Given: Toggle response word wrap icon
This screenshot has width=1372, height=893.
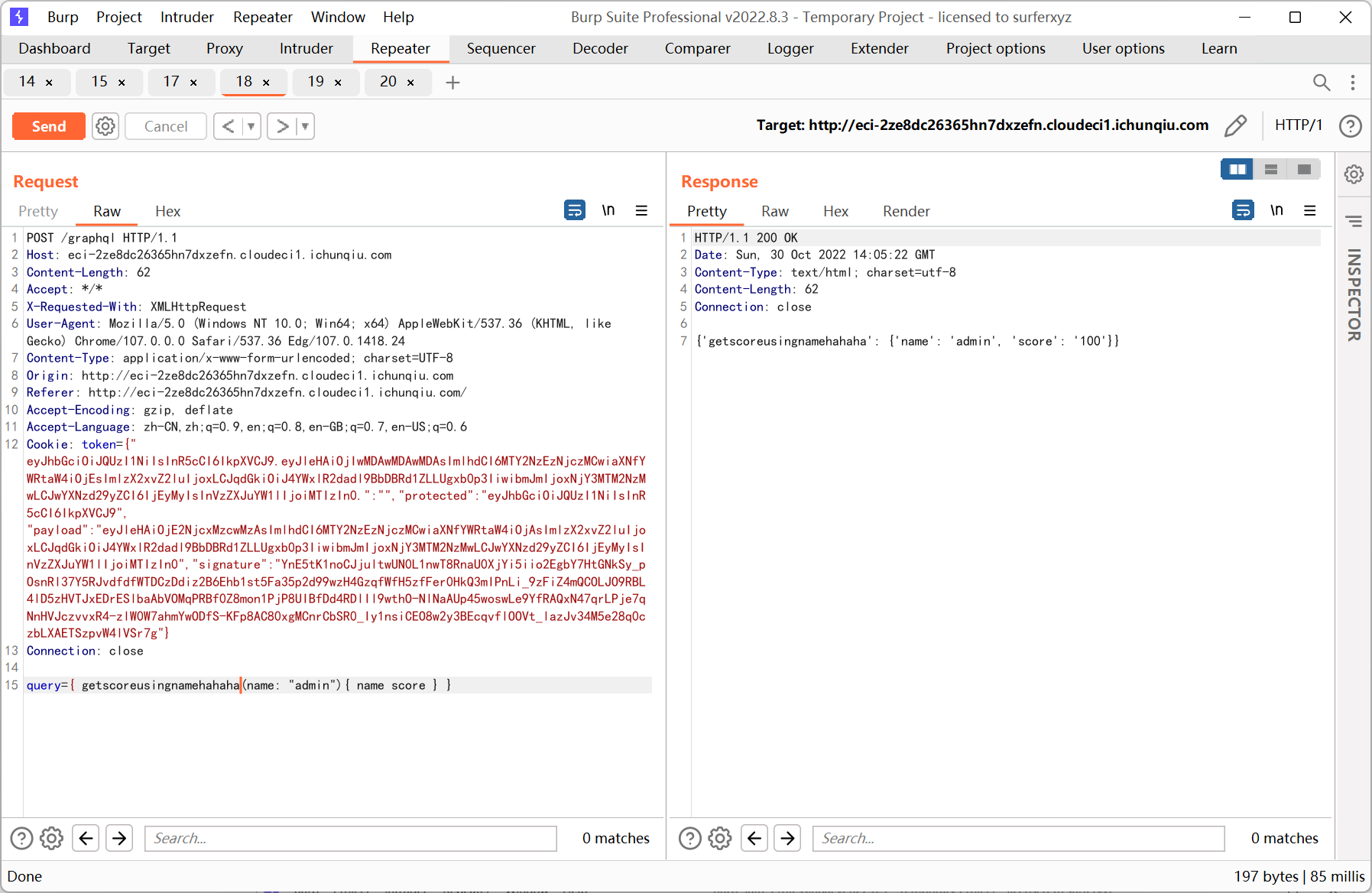Looking at the screenshot, I should pos(1244,209).
